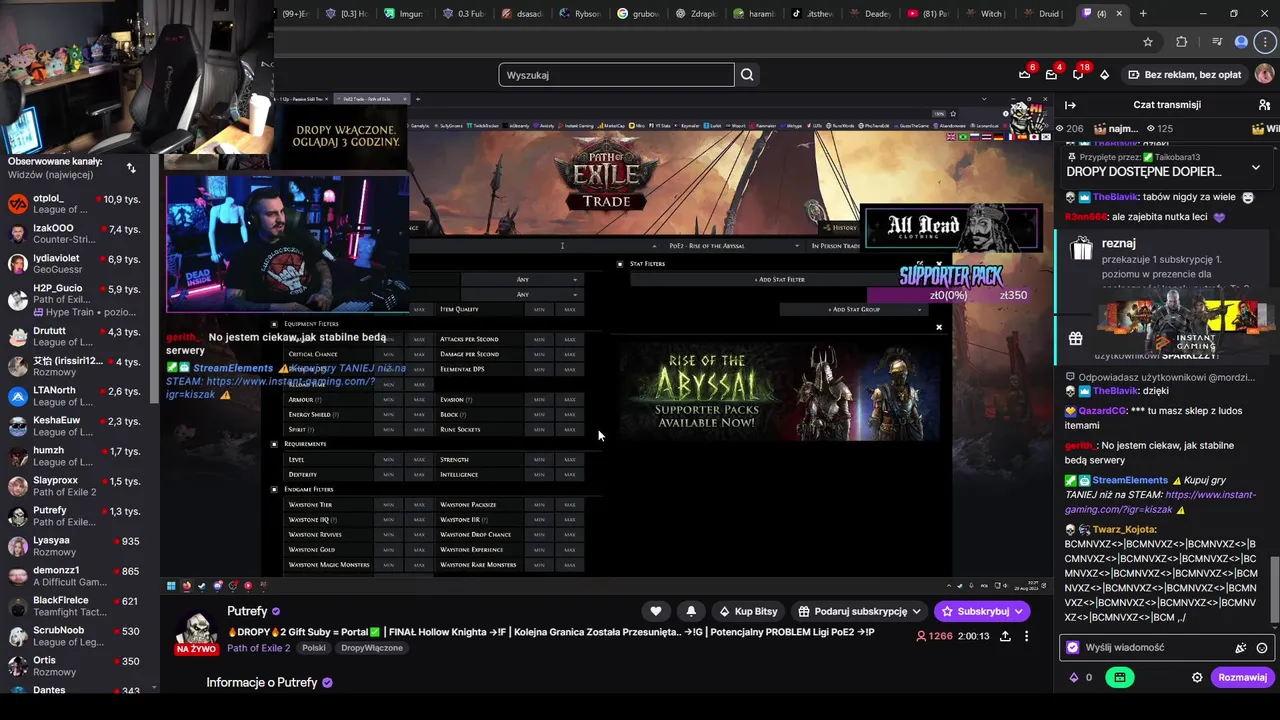
Task: Open BlackFIreIce channel in sidebar
Action: coord(76,606)
